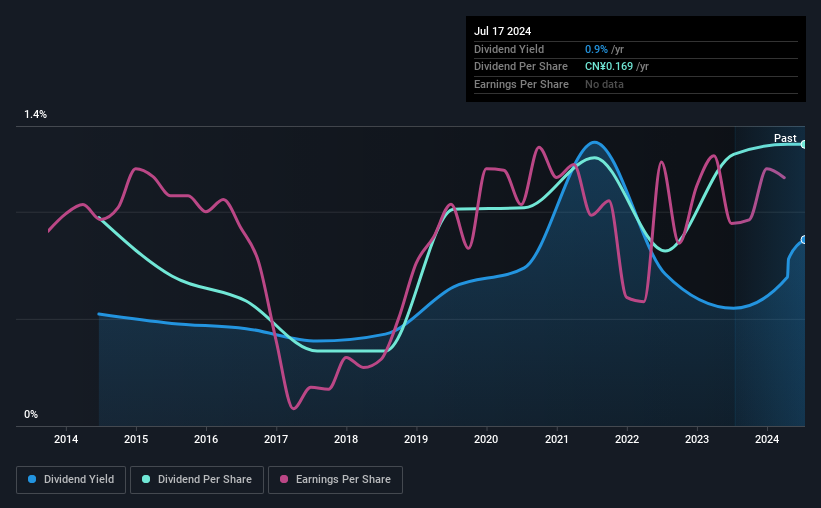Click the 2014 x-axis label
Viewport: 821px width, 508px height.
(x=66, y=439)
